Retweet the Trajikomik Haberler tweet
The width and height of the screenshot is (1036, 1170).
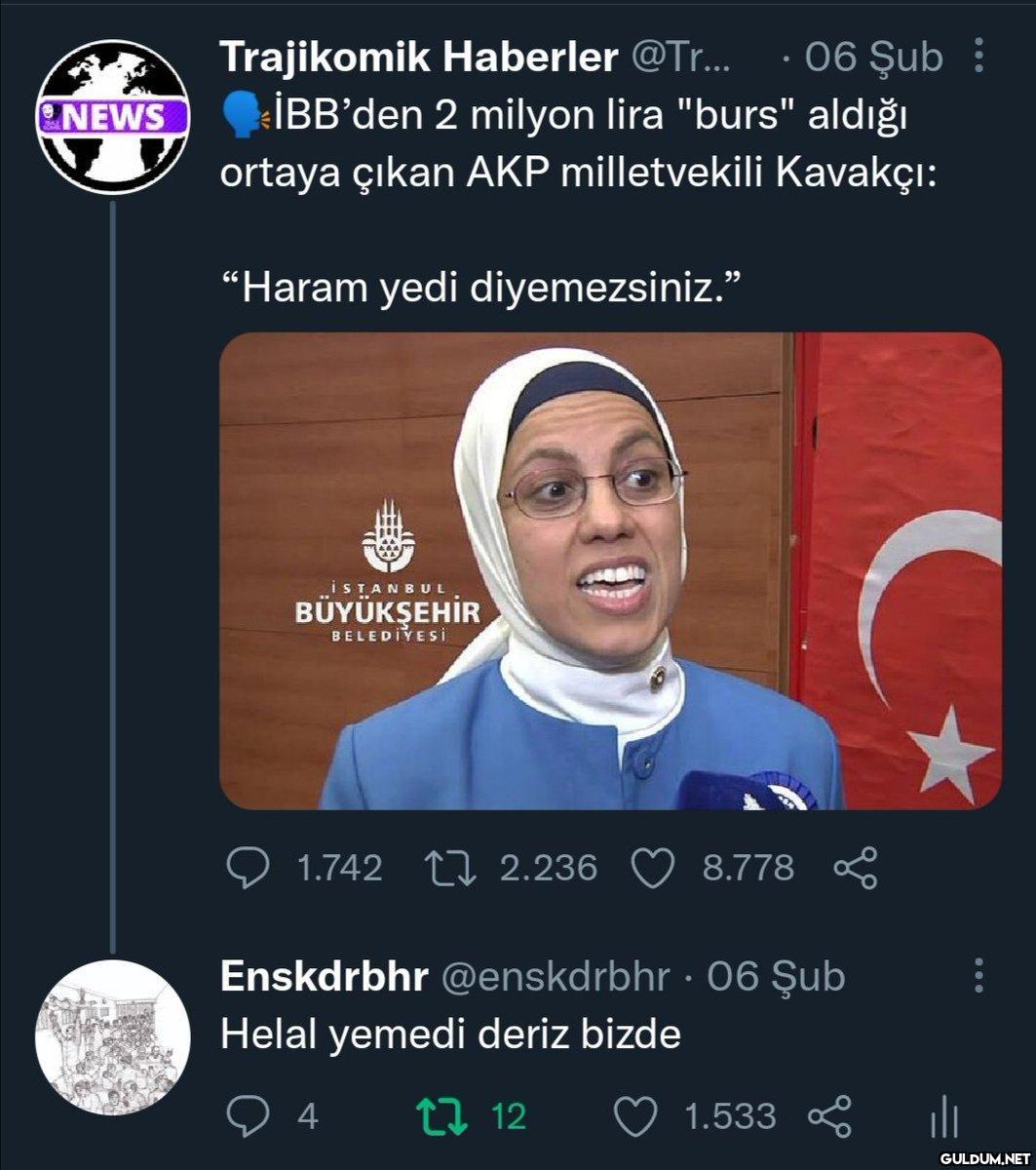450,868
